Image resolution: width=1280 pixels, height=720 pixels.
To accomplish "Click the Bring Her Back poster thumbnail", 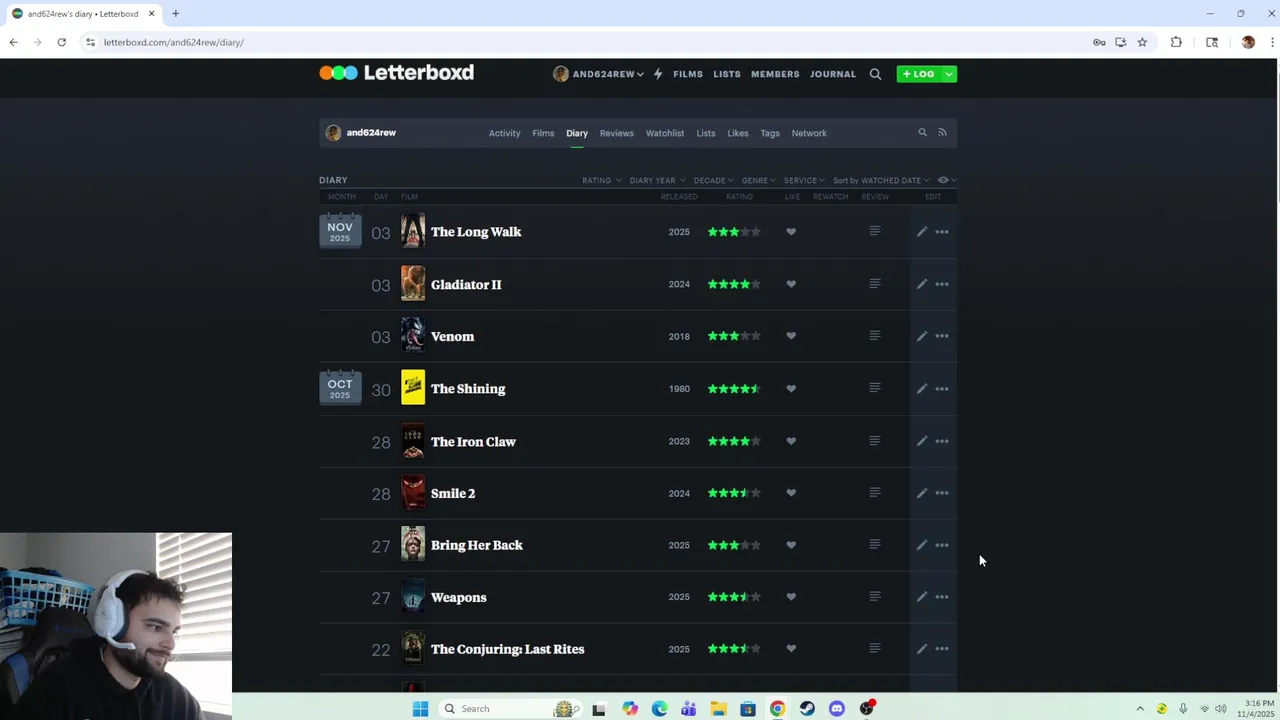I will tap(413, 545).
